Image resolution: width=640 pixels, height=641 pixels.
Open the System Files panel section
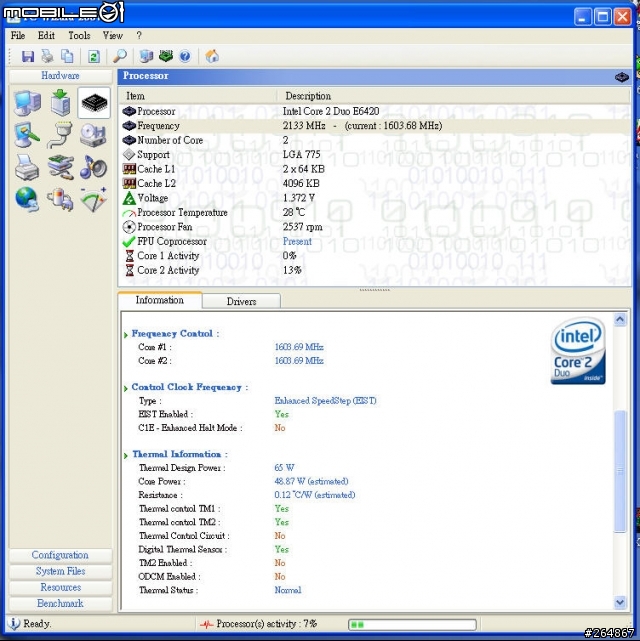pos(60,571)
